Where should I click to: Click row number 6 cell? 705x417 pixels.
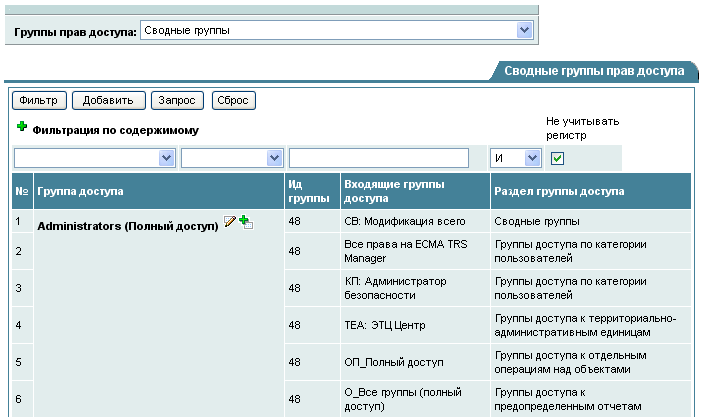coord(22,399)
